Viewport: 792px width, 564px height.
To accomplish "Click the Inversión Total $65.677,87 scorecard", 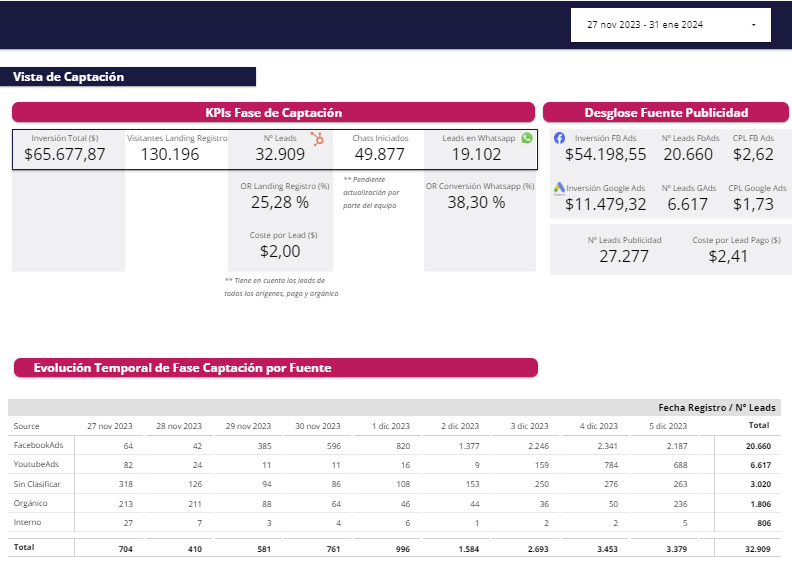I will [x=65, y=148].
